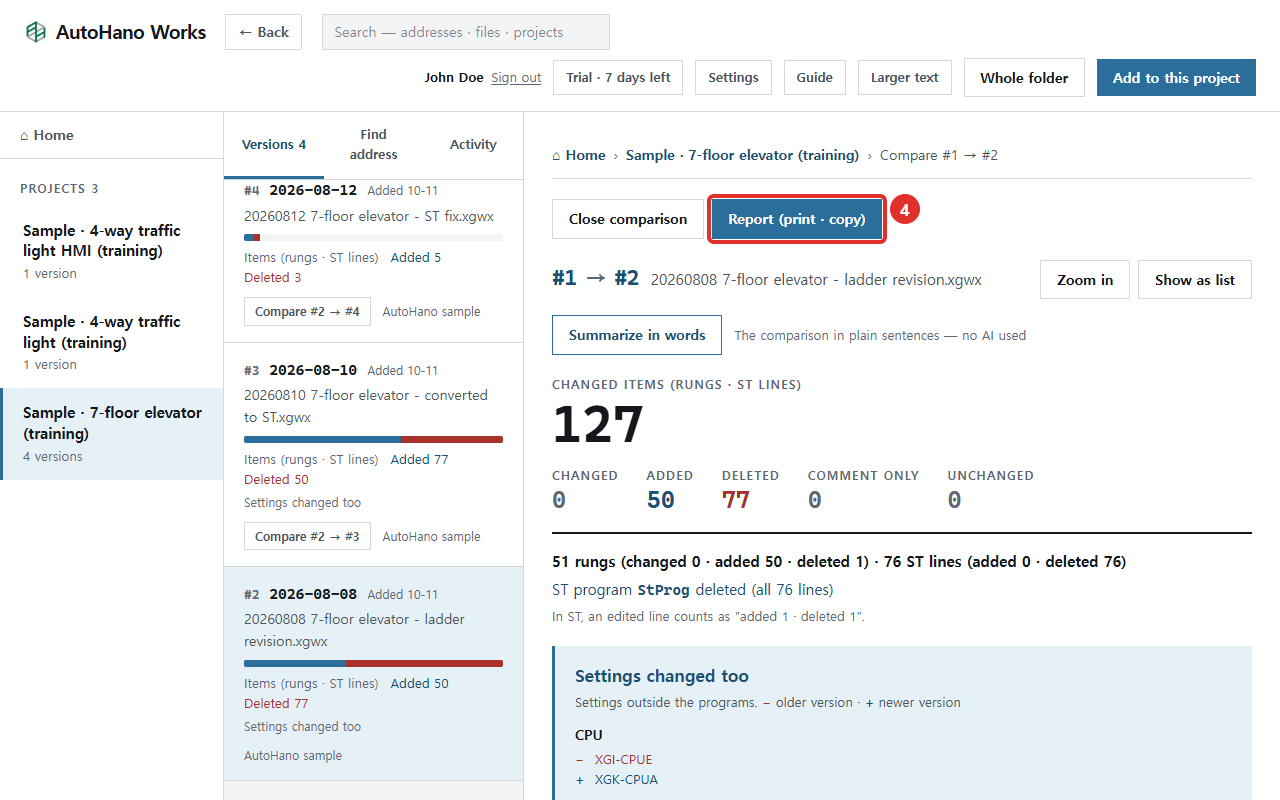Click the change bar of version #2

[373, 663]
